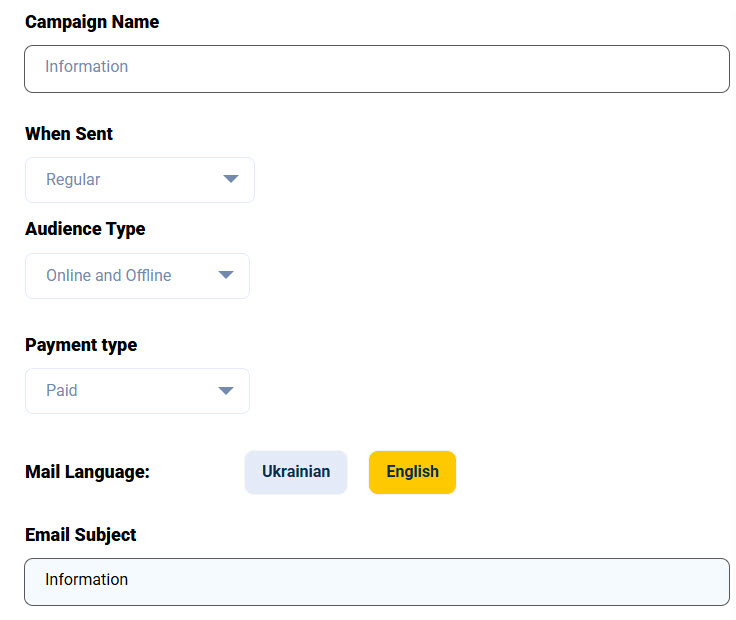Focus the Campaign Name input field
Screen dimensions: 736x620
(x=376, y=68)
